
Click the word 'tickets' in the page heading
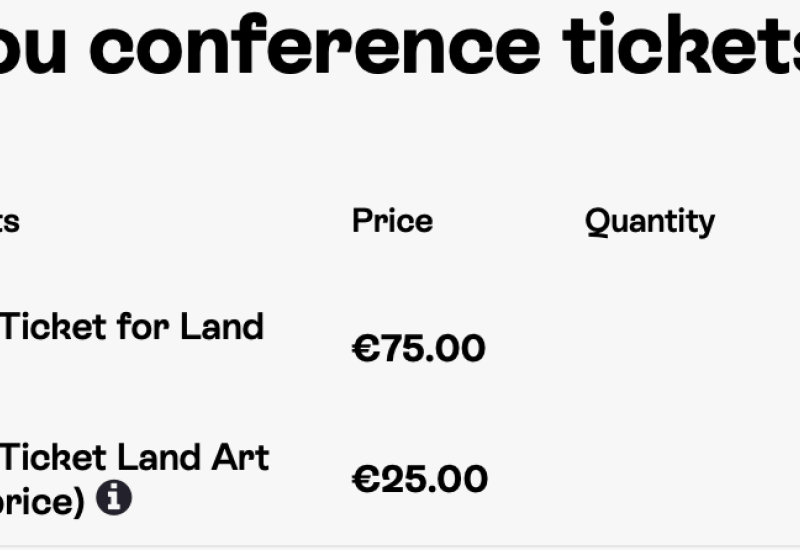681,44
